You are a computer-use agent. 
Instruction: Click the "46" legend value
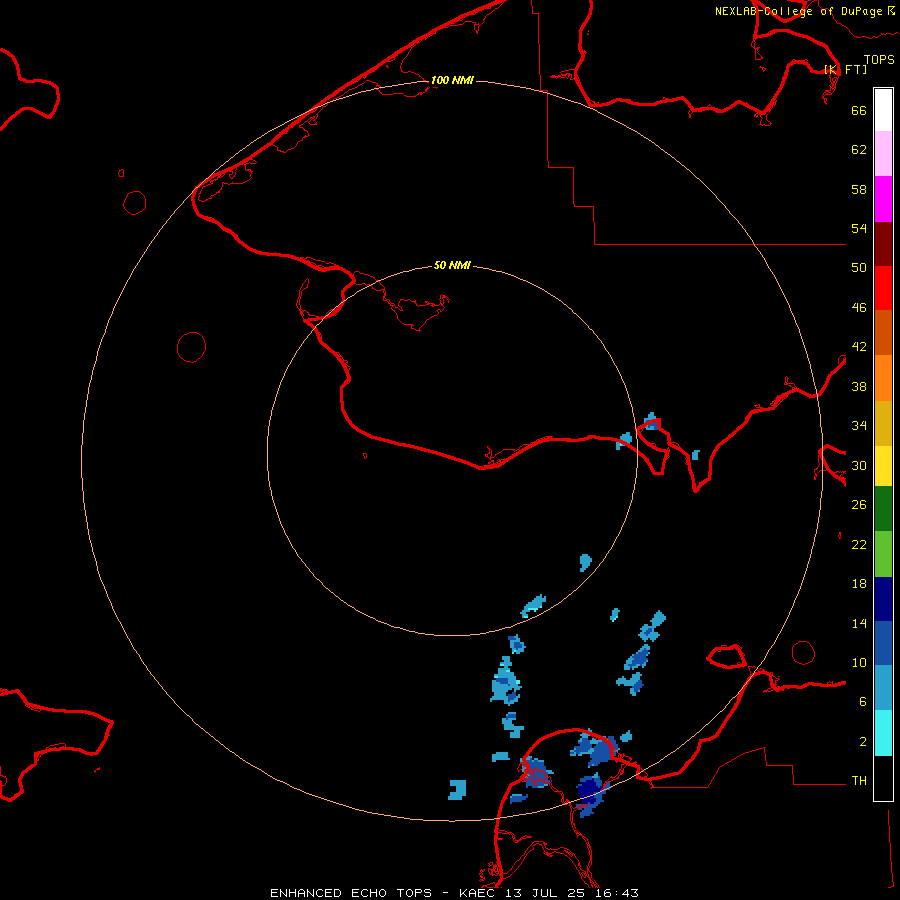pos(859,308)
